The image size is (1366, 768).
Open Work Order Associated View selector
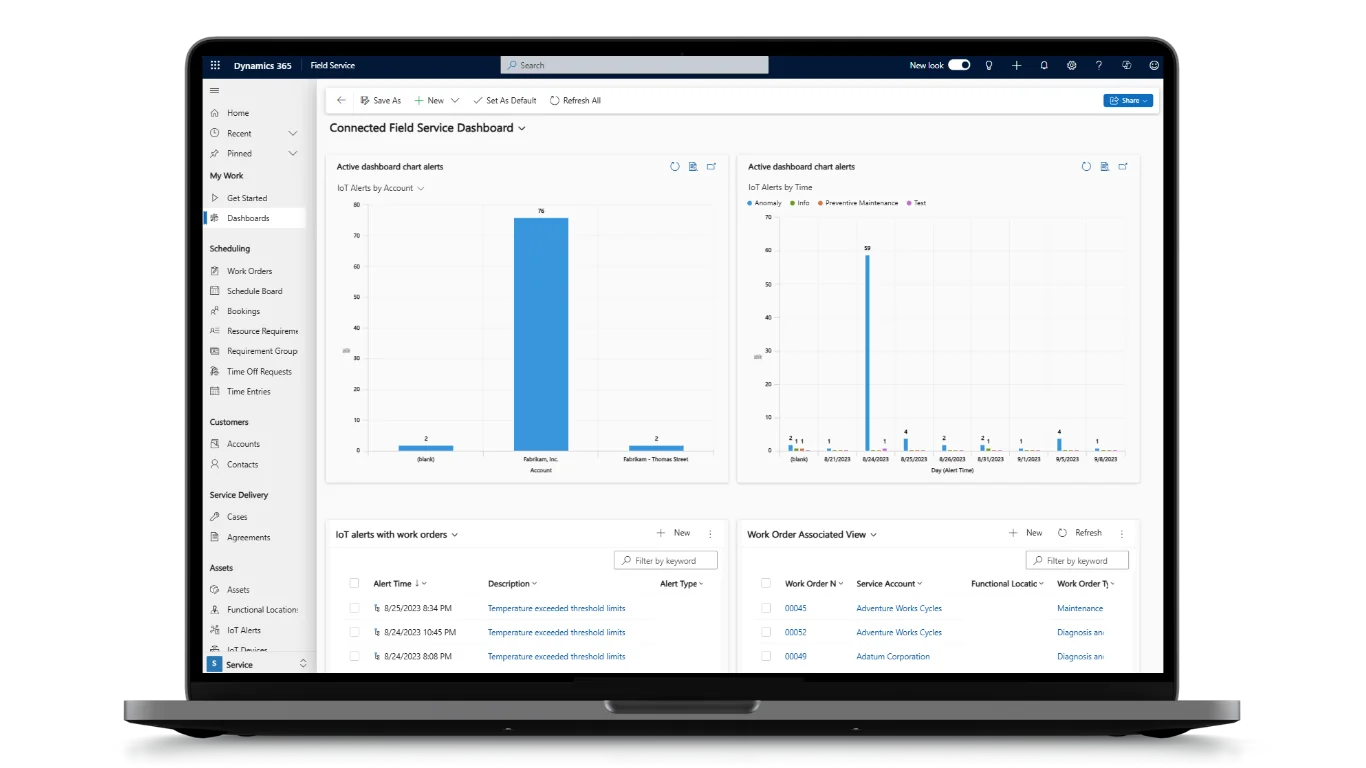coord(811,535)
